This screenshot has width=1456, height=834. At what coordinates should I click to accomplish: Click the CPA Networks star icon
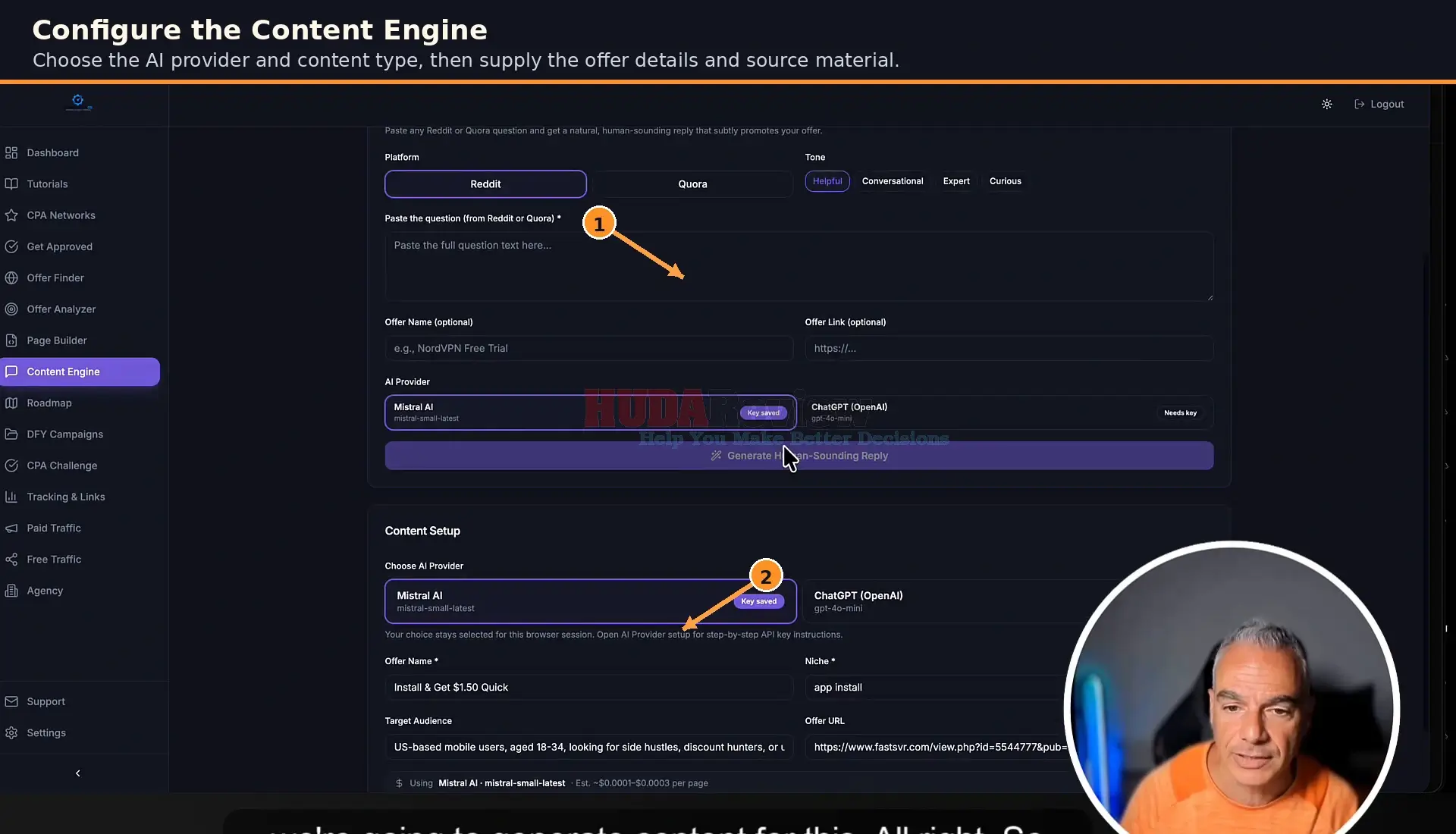point(11,215)
